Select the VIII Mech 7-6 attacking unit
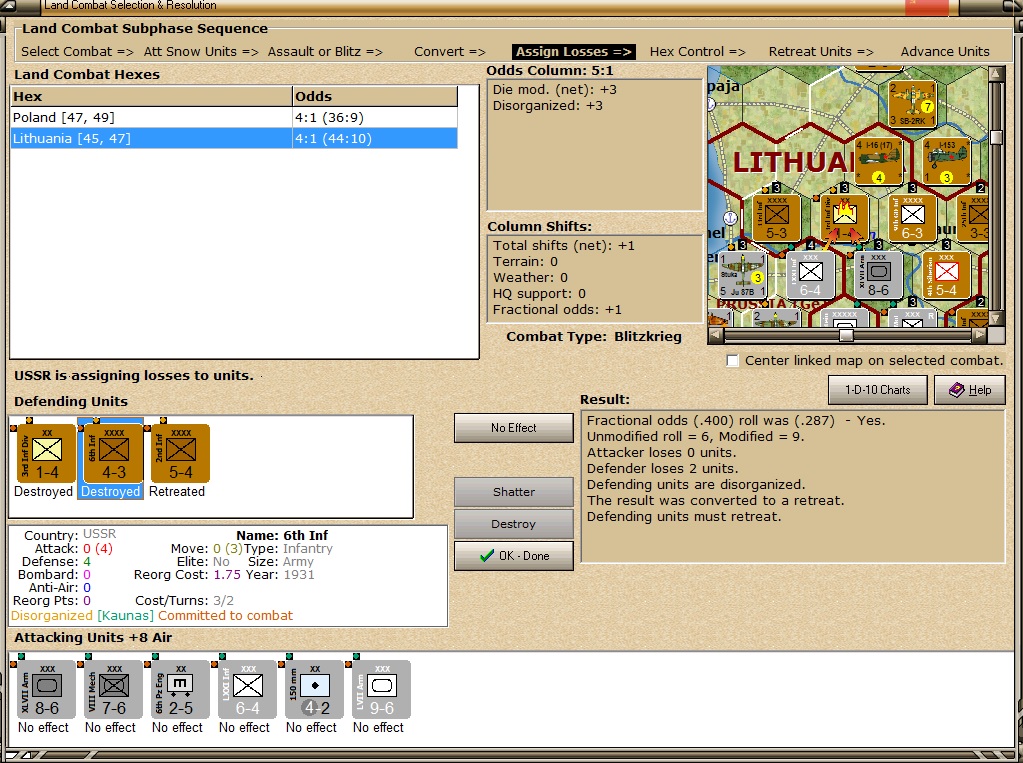The width and height of the screenshot is (1023, 763). click(114, 689)
